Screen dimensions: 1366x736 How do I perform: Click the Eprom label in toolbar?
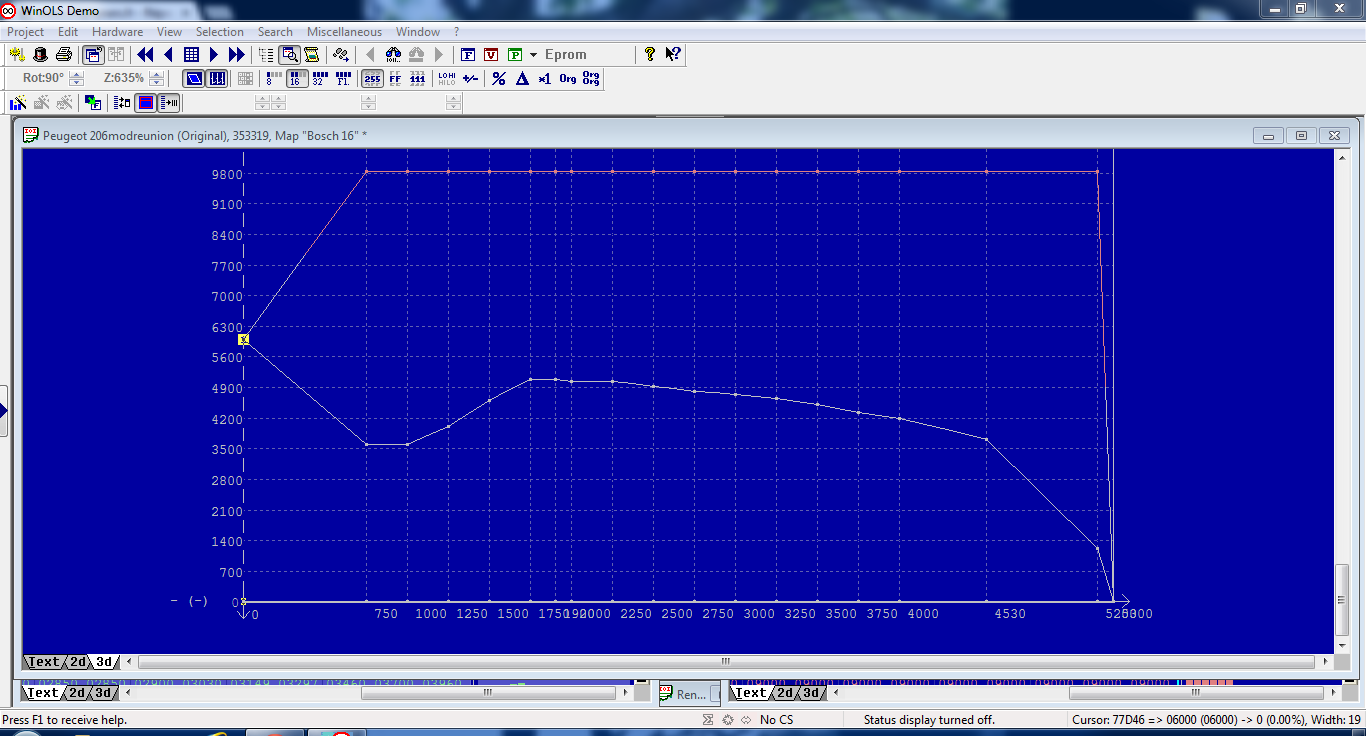coord(565,55)
